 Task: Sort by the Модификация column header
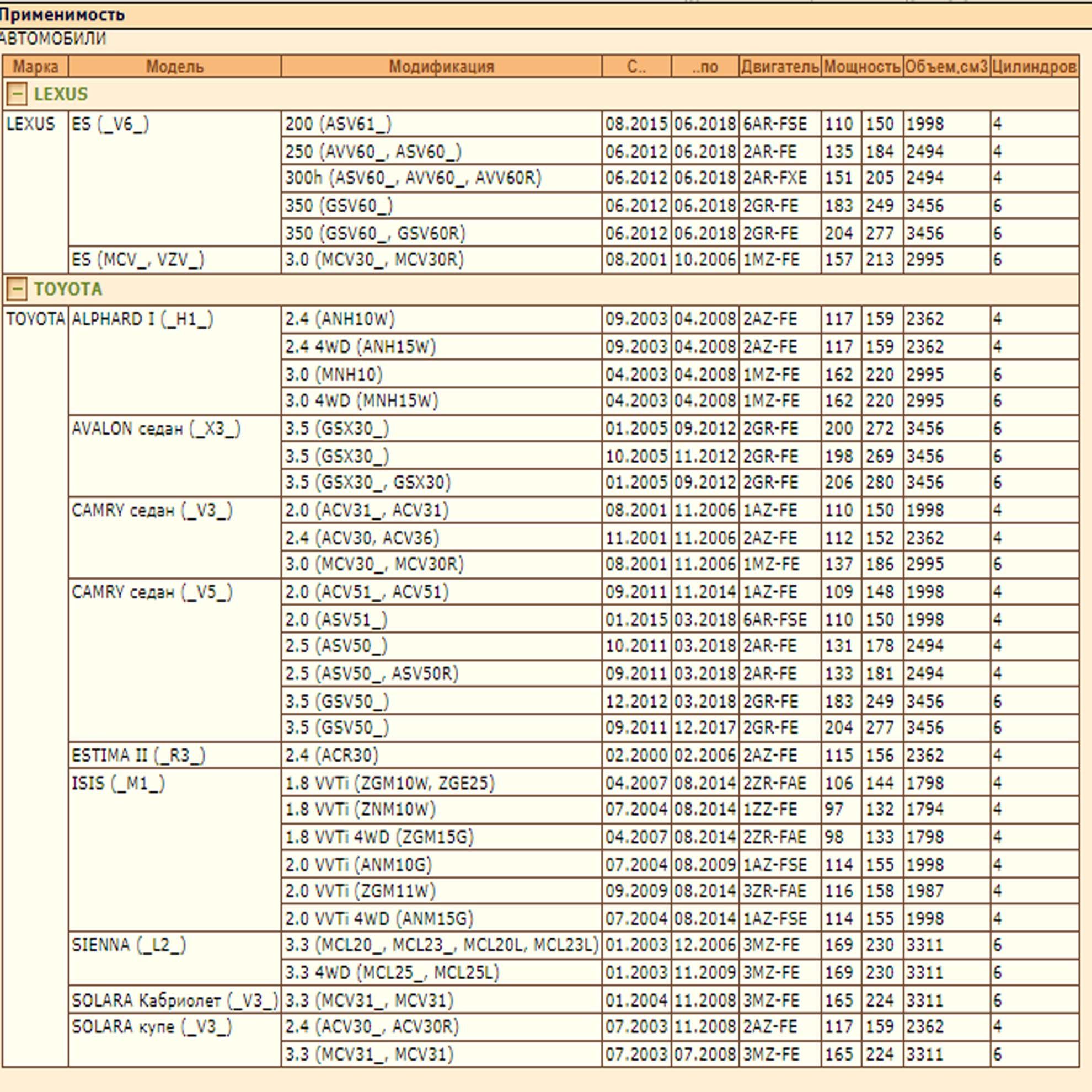pos(441,67)
